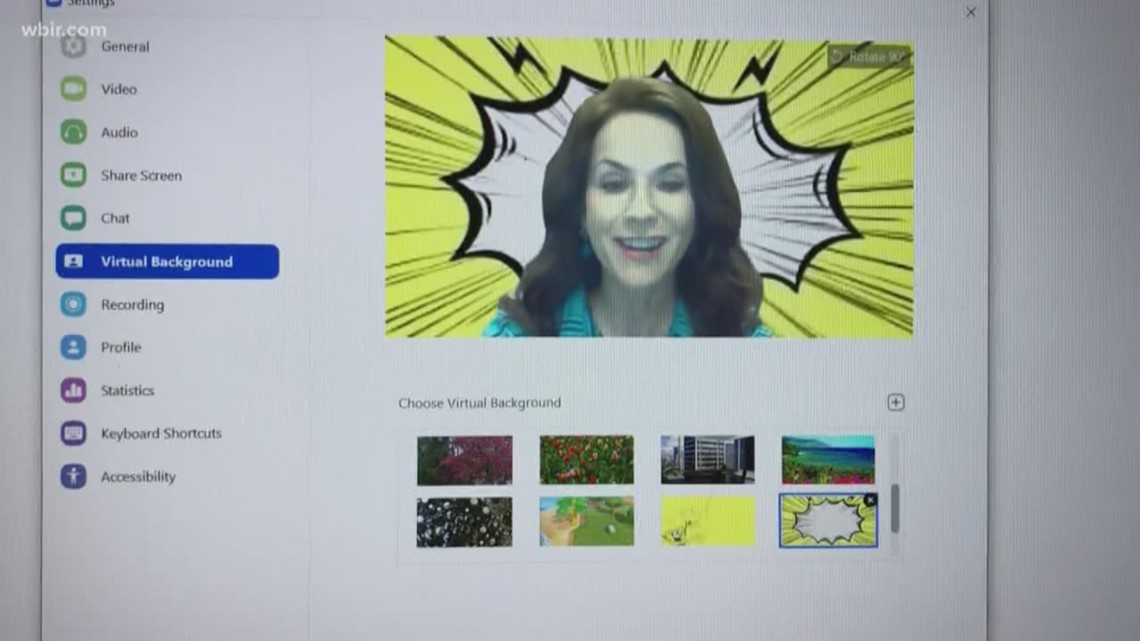
Task: Select the red flowers field background
Action: pyautogui.click(x=586, y=460)
